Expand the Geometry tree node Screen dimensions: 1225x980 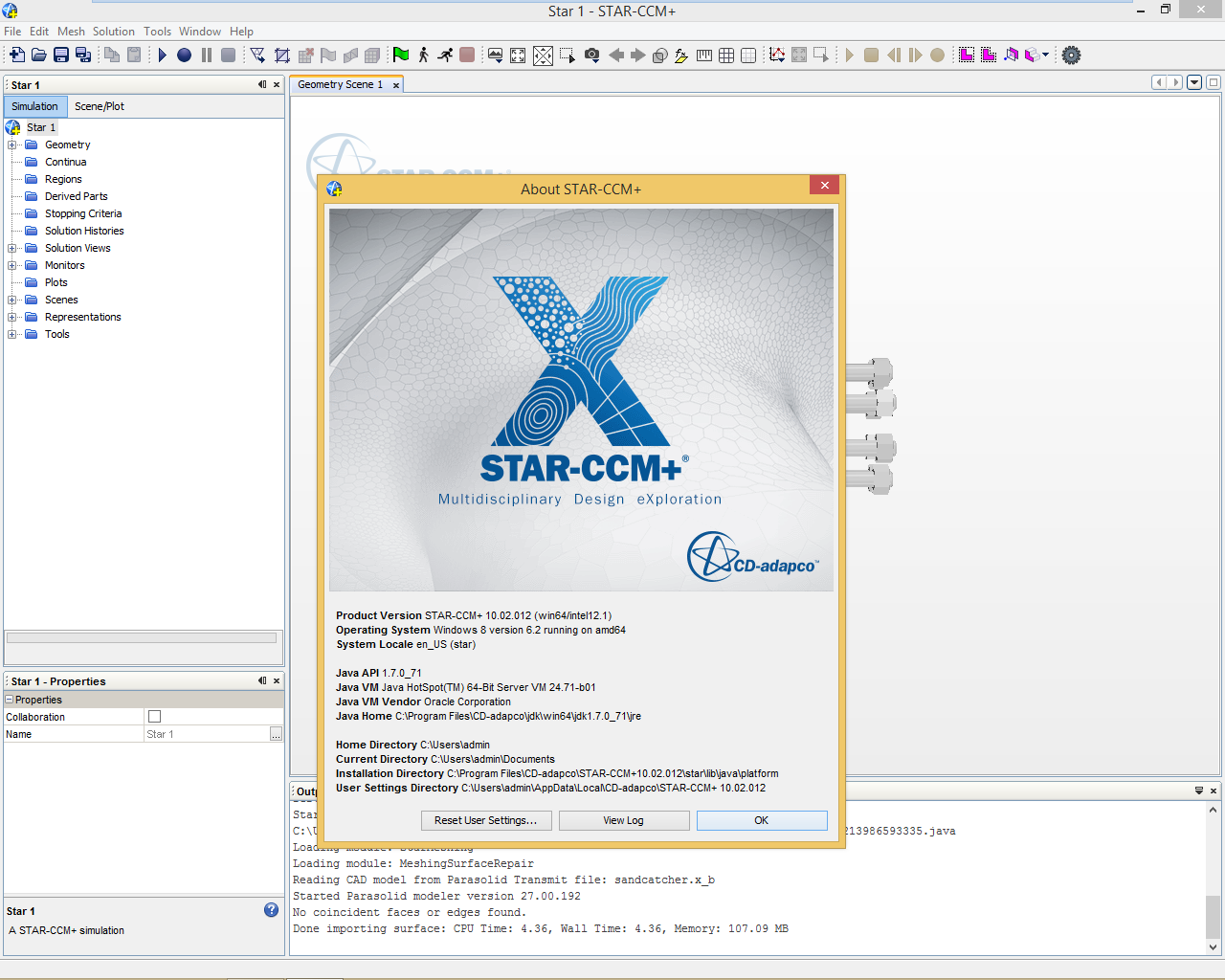(x=12, y=145)
